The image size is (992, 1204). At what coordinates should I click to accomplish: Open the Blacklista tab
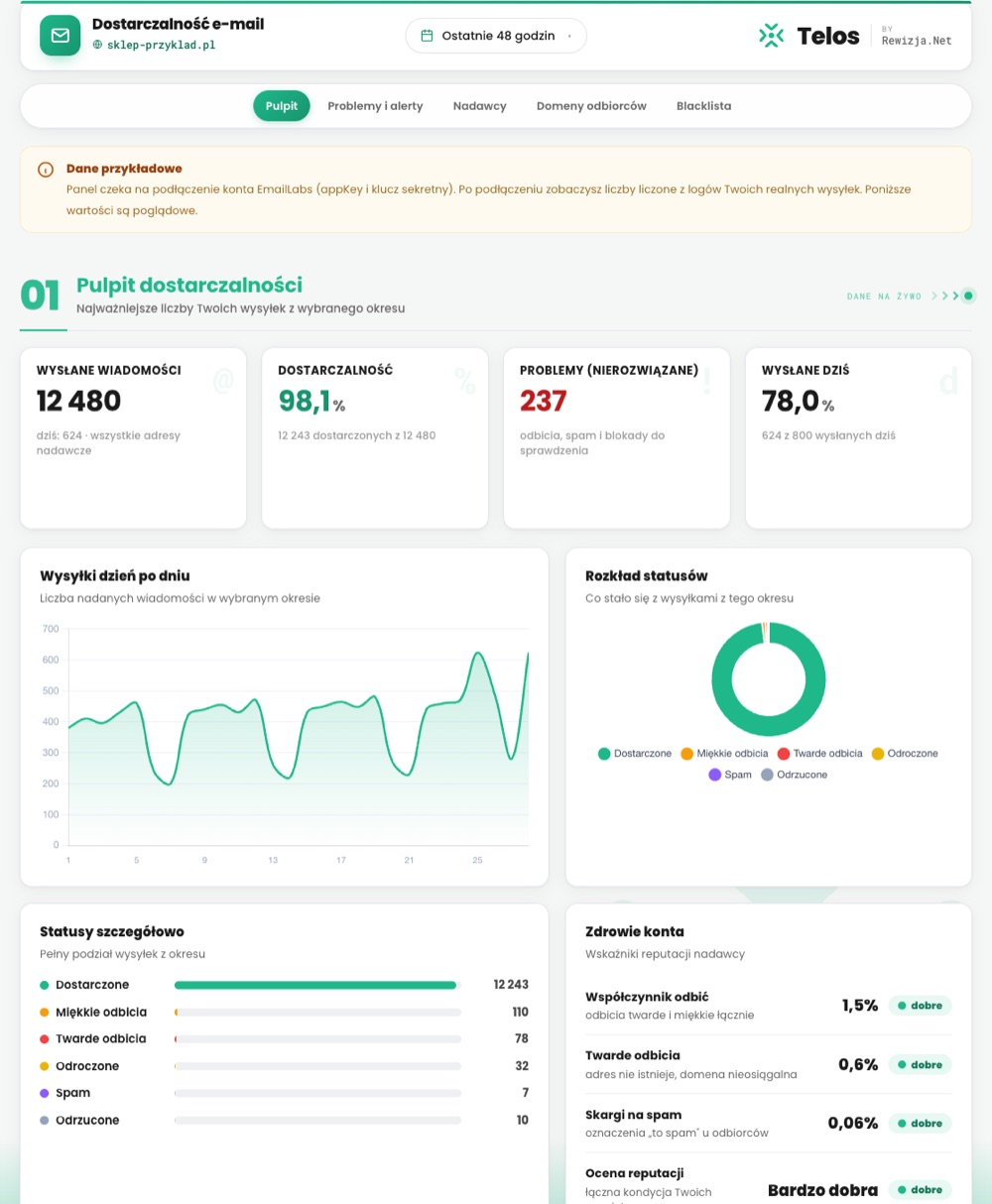point(704,106)
